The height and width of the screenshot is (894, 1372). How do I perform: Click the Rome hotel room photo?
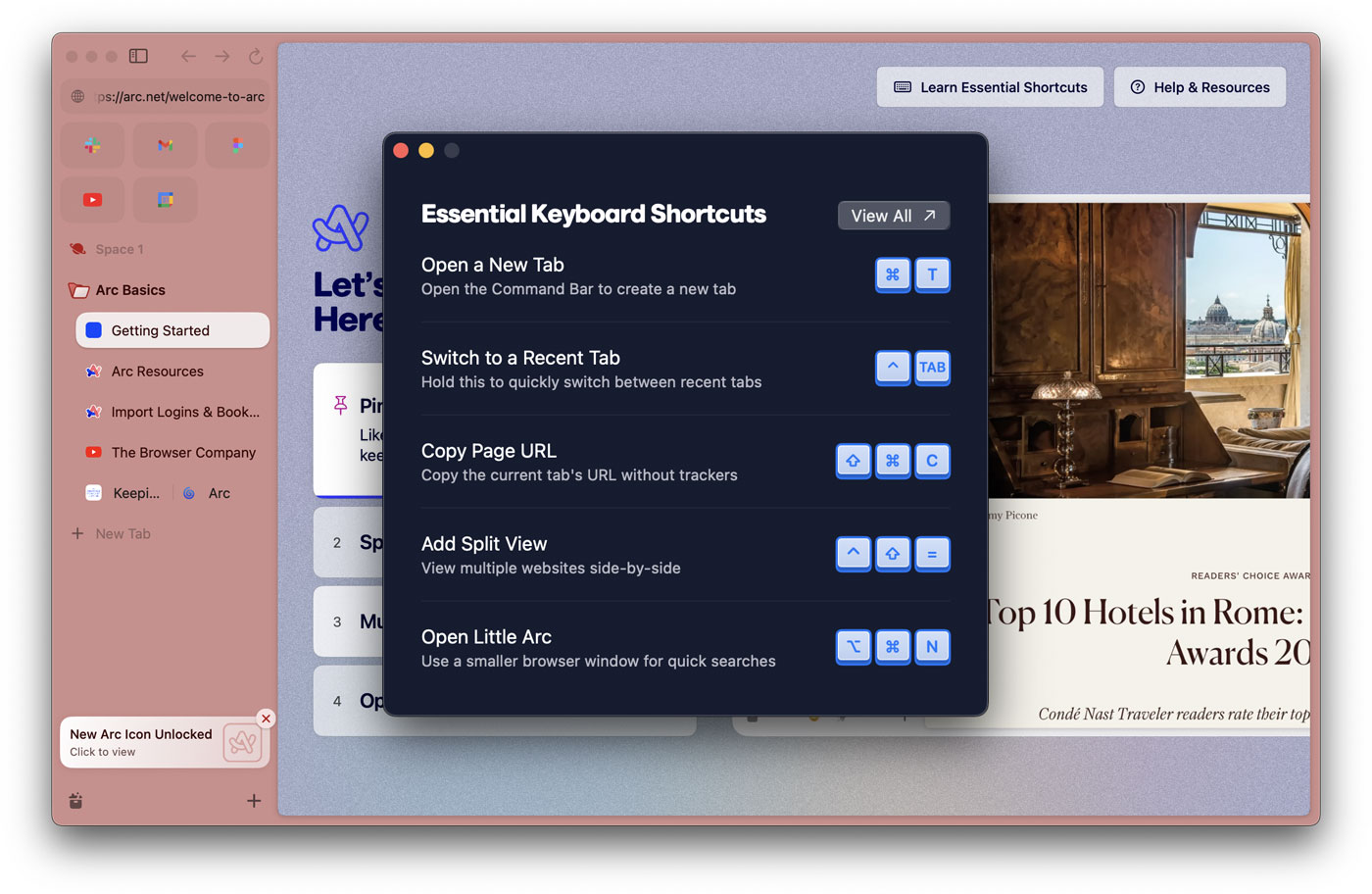click(x=1149, y=350)
